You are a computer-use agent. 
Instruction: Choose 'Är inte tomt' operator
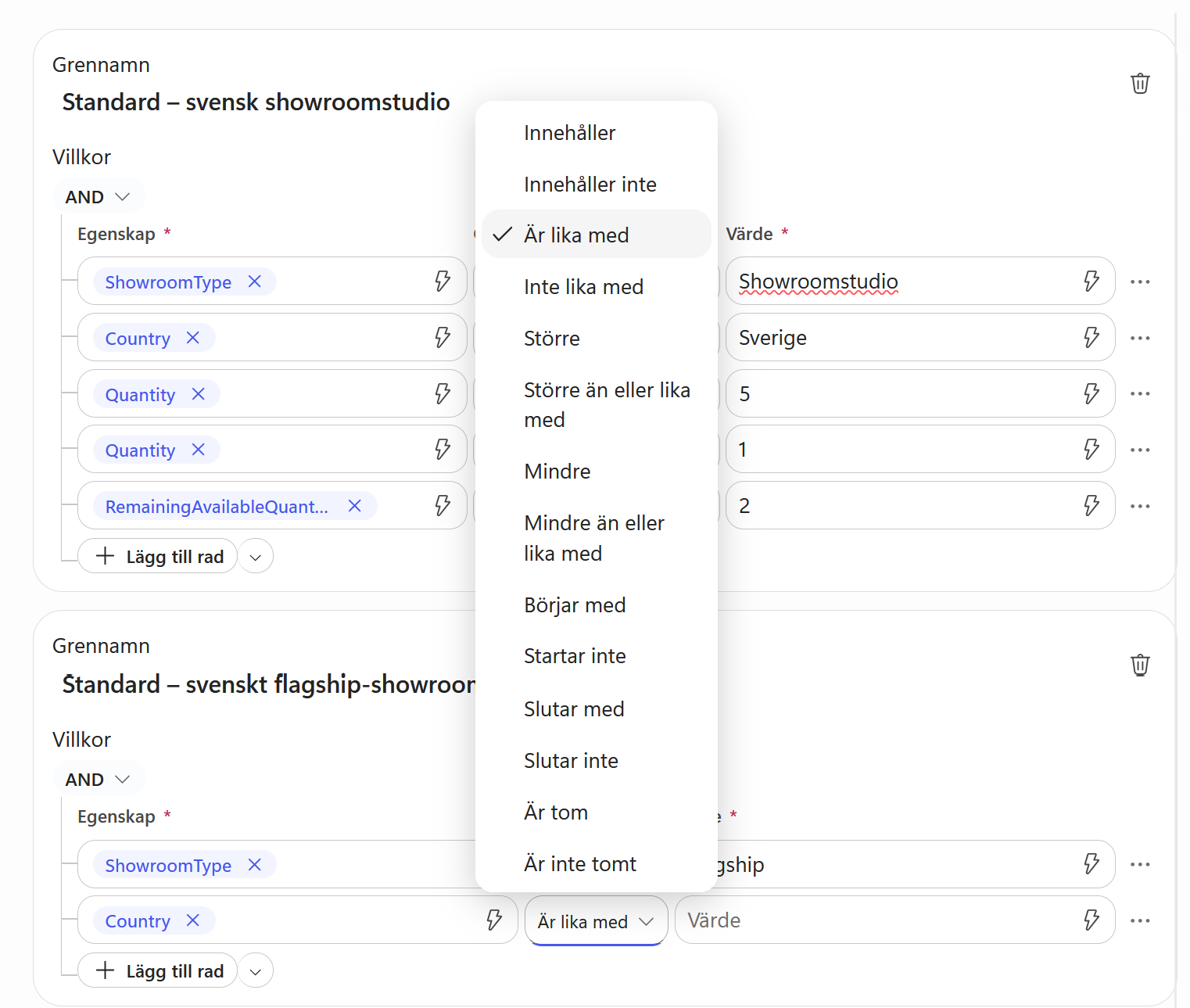(x=596, y=864)
